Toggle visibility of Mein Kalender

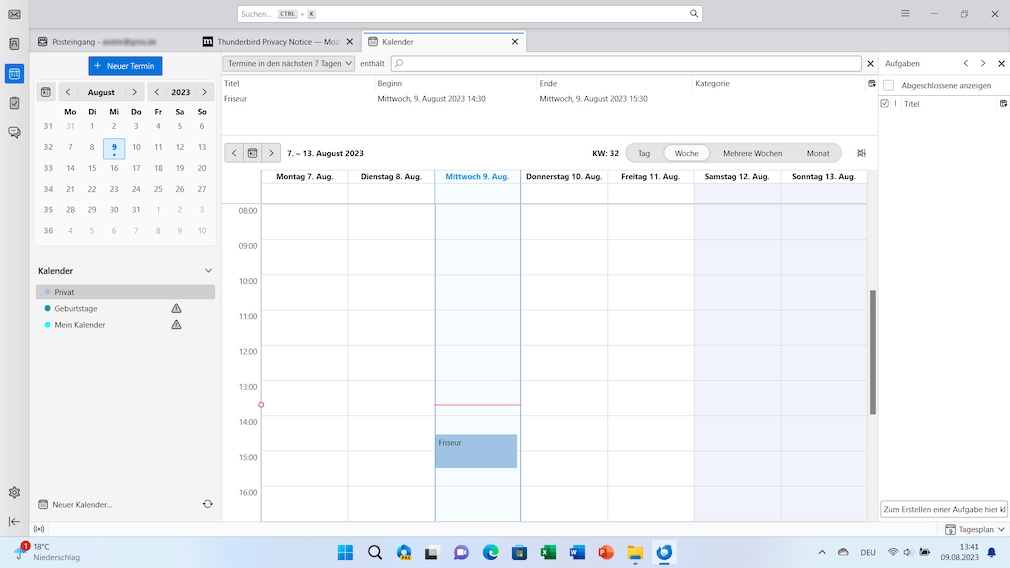point(47,325)
